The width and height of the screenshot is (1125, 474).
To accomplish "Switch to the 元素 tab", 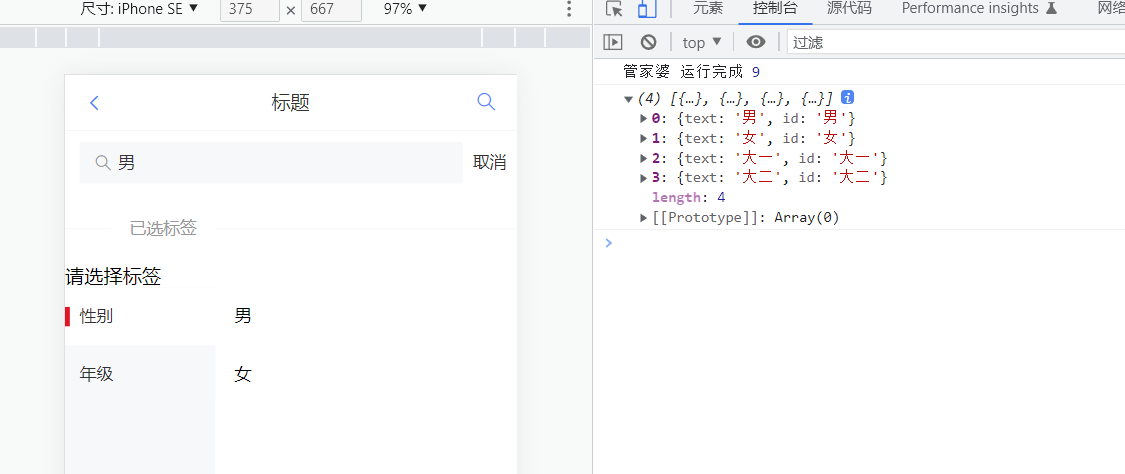I will pyautogui.click(x=708, y=9).
